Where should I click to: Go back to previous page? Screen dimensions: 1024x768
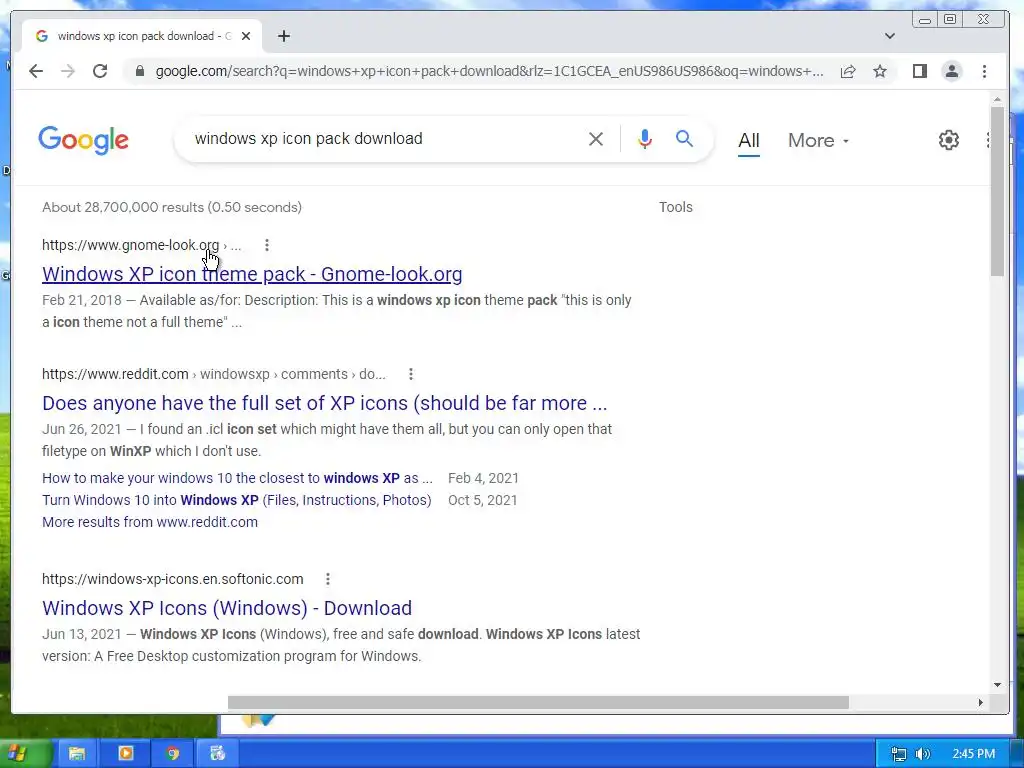point(36,71)
